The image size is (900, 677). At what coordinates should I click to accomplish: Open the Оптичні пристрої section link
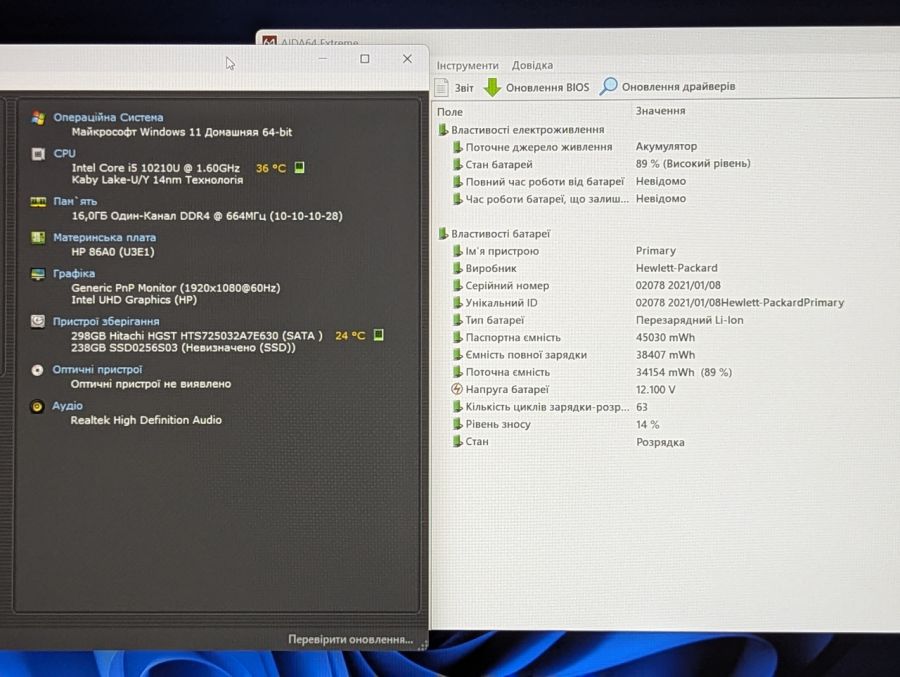click(97, 369)
